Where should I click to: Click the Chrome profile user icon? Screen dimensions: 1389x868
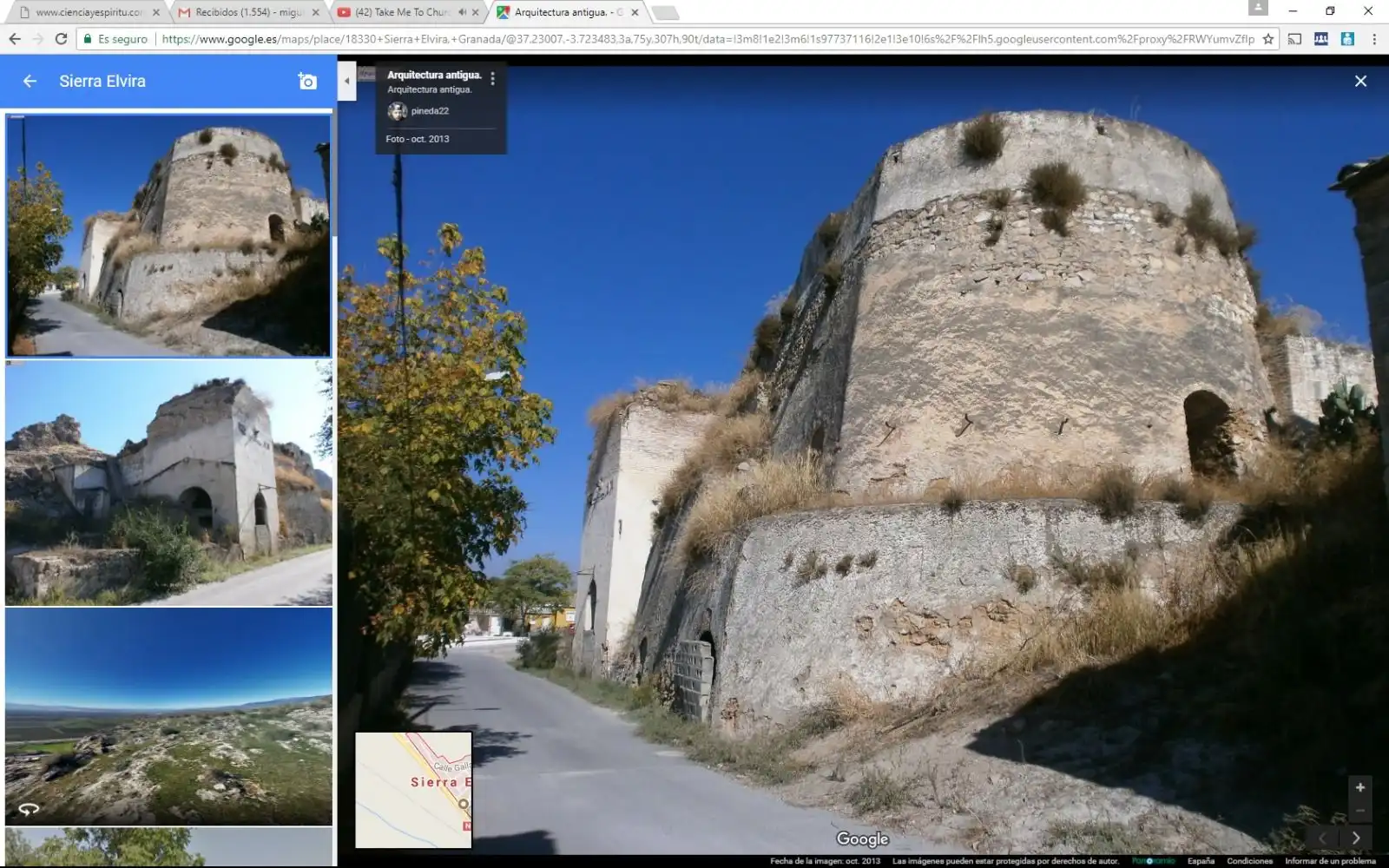[1258, 8]
